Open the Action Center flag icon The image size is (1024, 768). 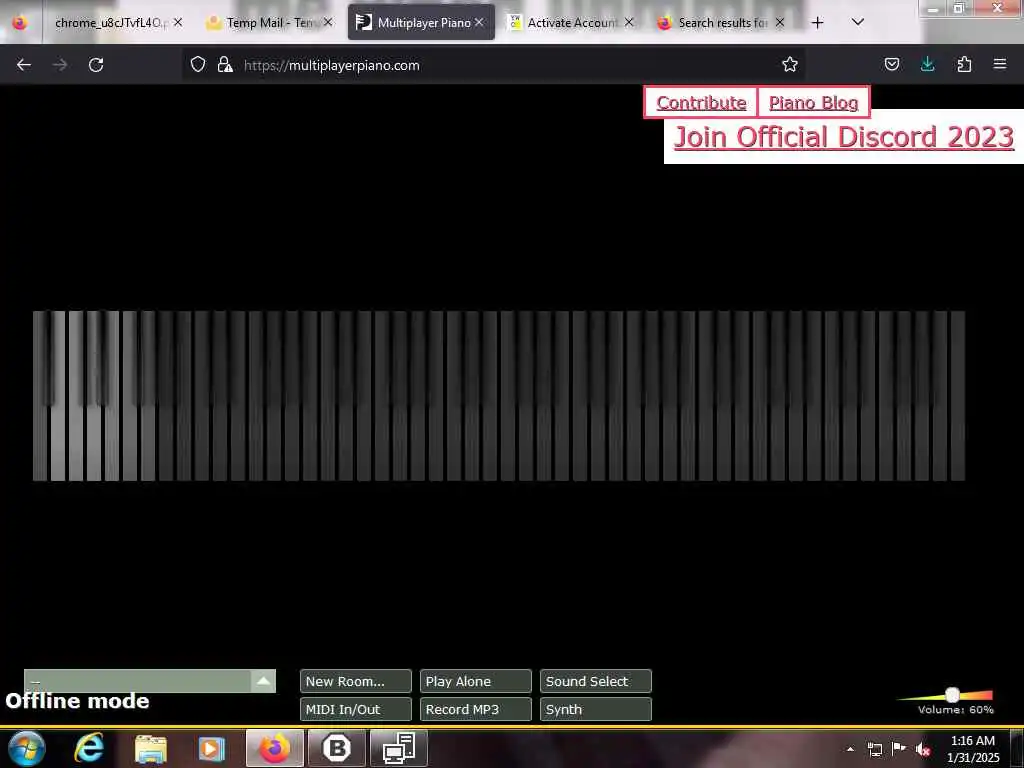[899, 748]
